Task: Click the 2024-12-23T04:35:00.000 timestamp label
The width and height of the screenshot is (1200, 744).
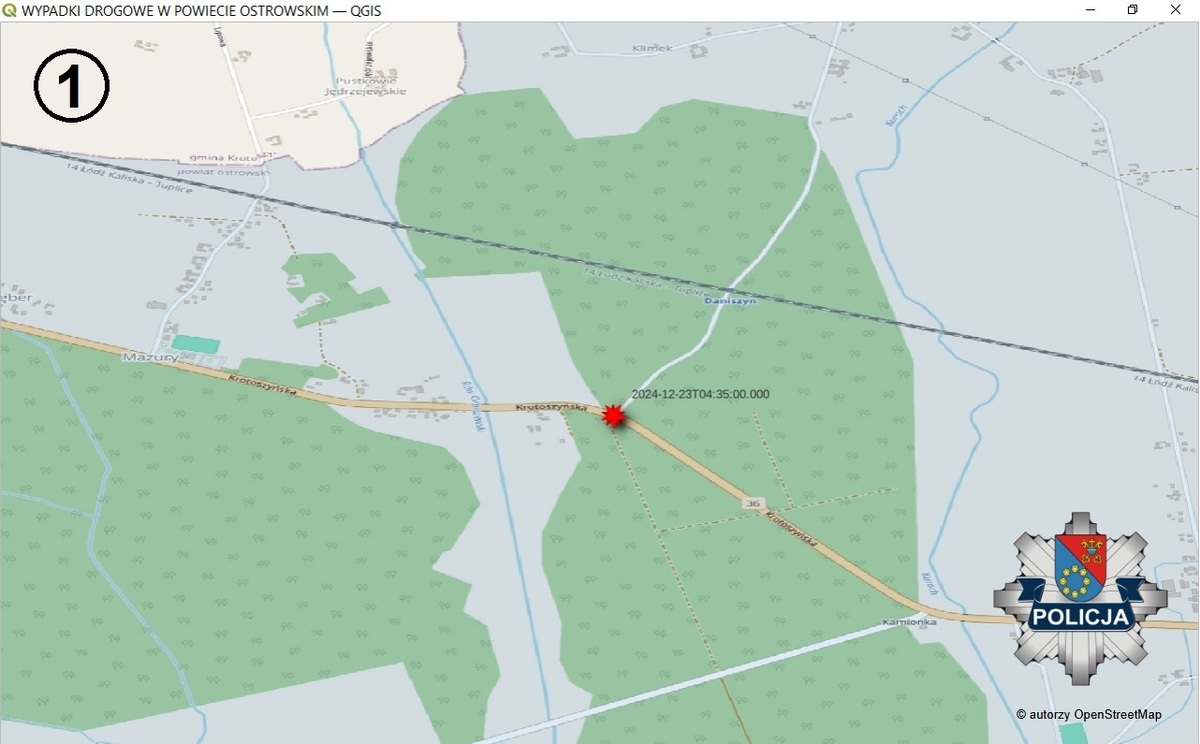Action: pyautogui.click(x=701, y=394)
